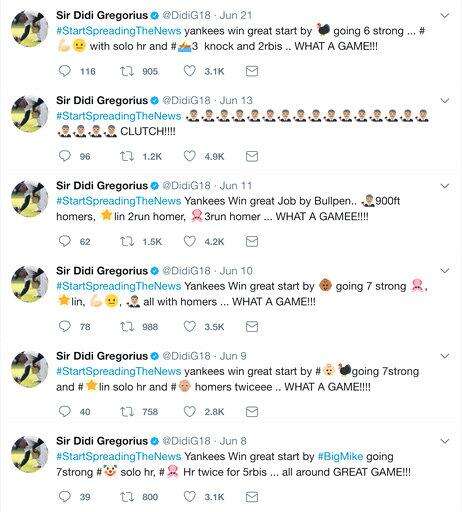Open the Jun 8 tweet timestamp
The width and height of the screenshot is (462, 512).
(233, 441)
